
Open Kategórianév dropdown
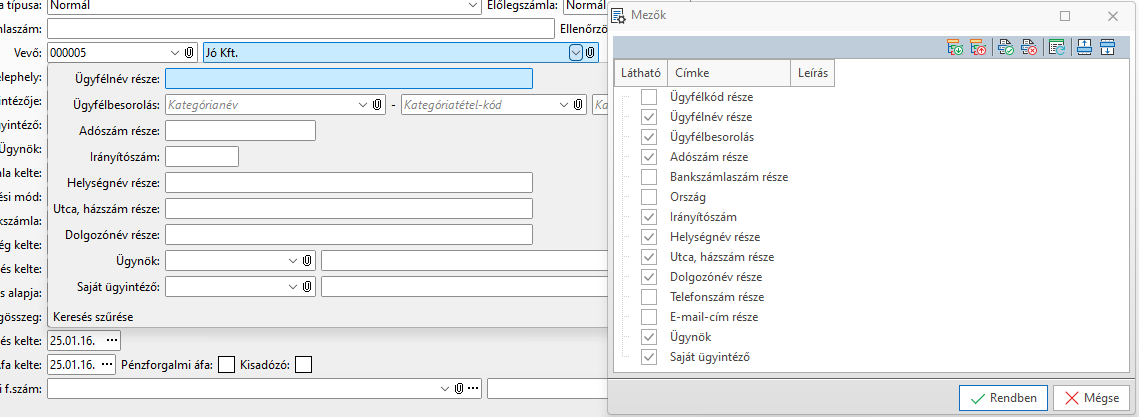click(x=363, y=105)
